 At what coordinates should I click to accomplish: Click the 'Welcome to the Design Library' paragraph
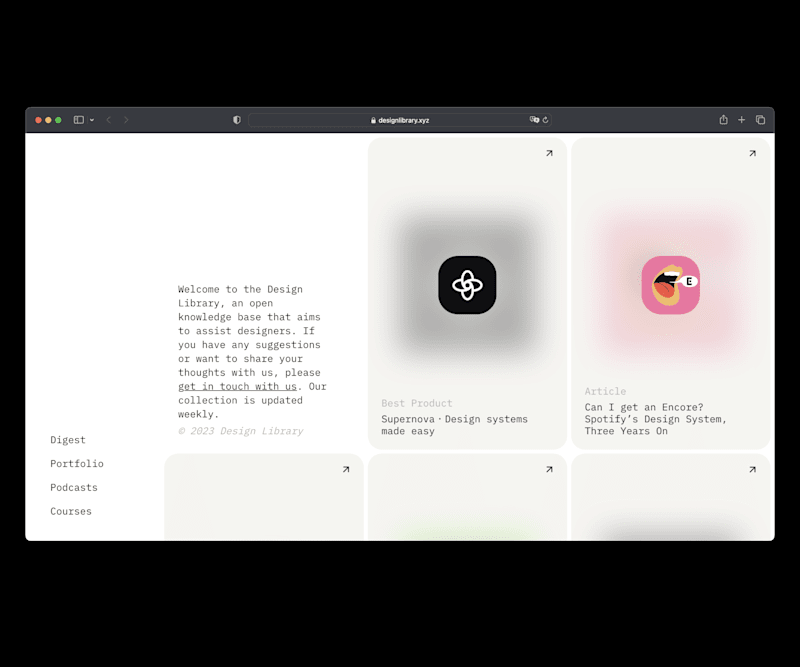(252, 352)
